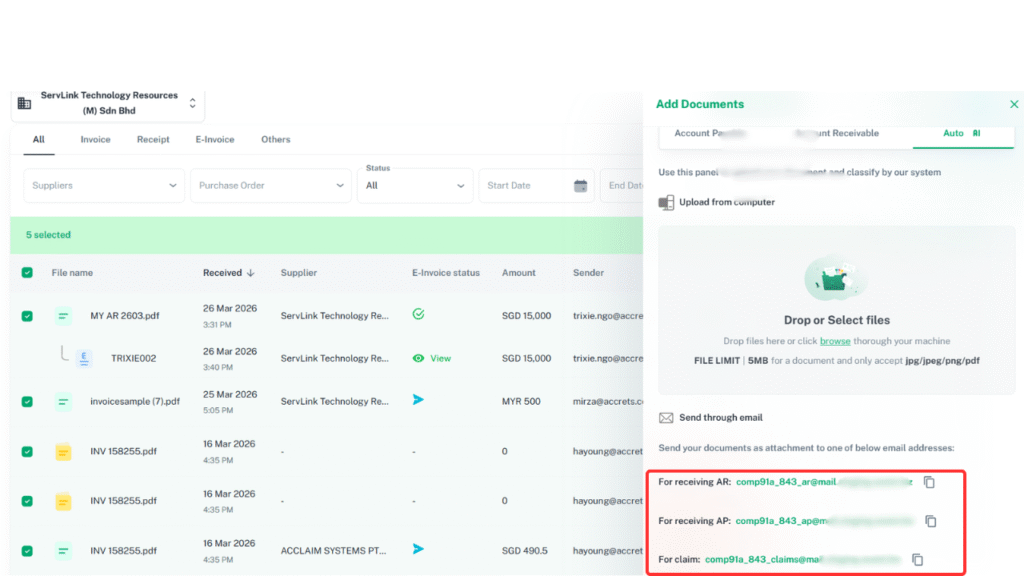Image resolution: width=1024 pixels, height=576 pixels.
Task: Open the Purchase Order filter dropdown
Action: [x=270, y=186]
